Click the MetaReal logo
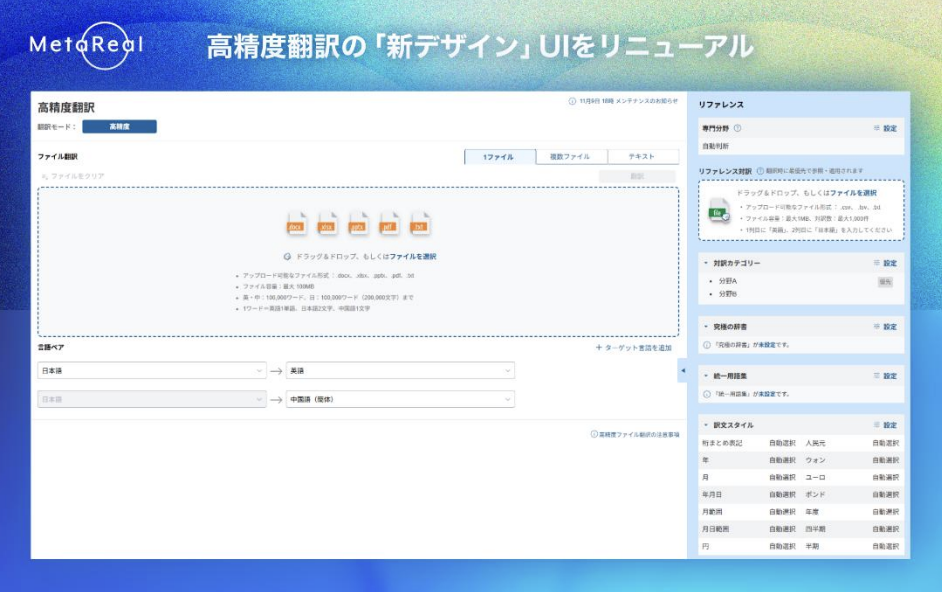 click(x=86, y=44)
